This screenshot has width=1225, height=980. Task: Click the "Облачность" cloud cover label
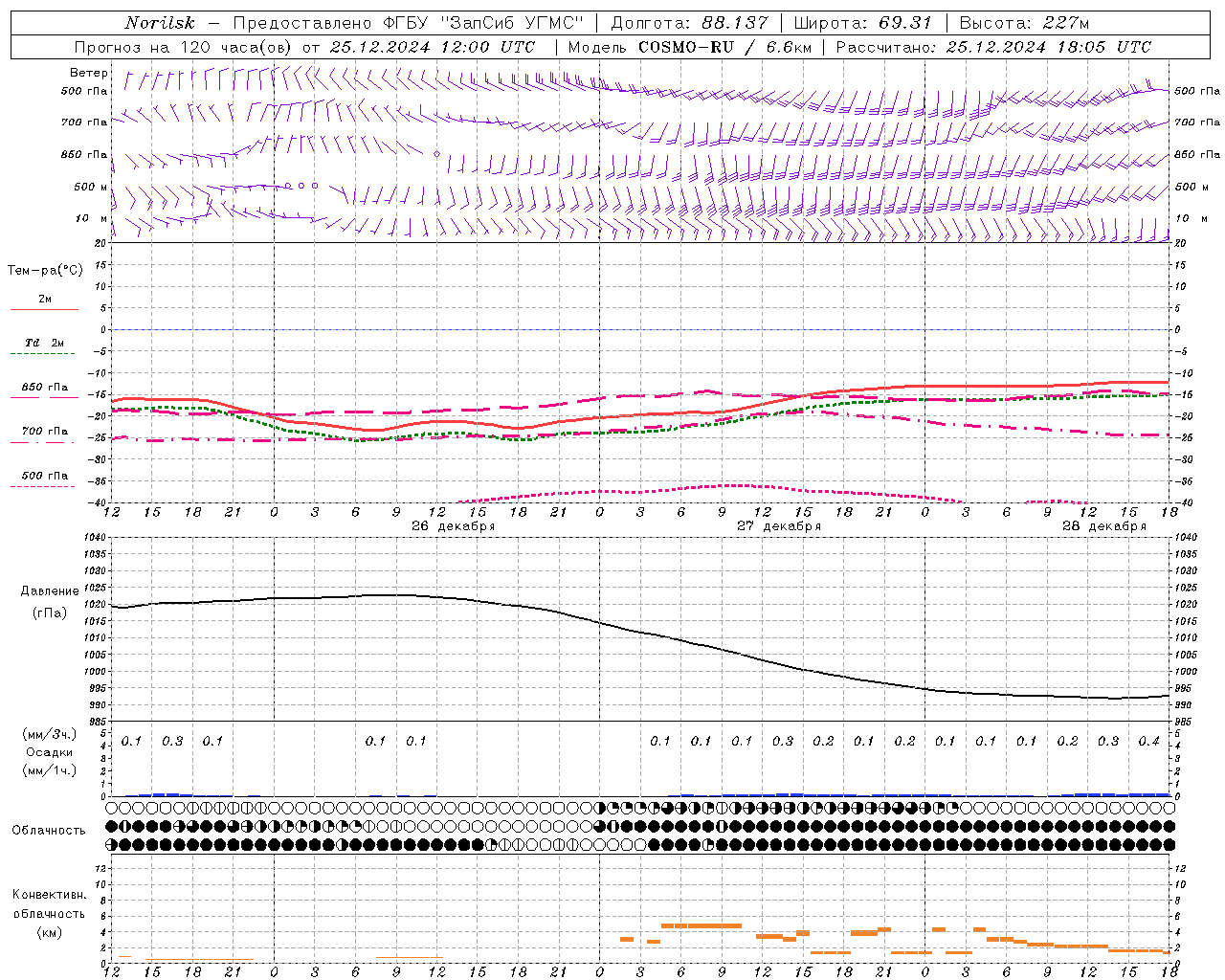(49, 830)
